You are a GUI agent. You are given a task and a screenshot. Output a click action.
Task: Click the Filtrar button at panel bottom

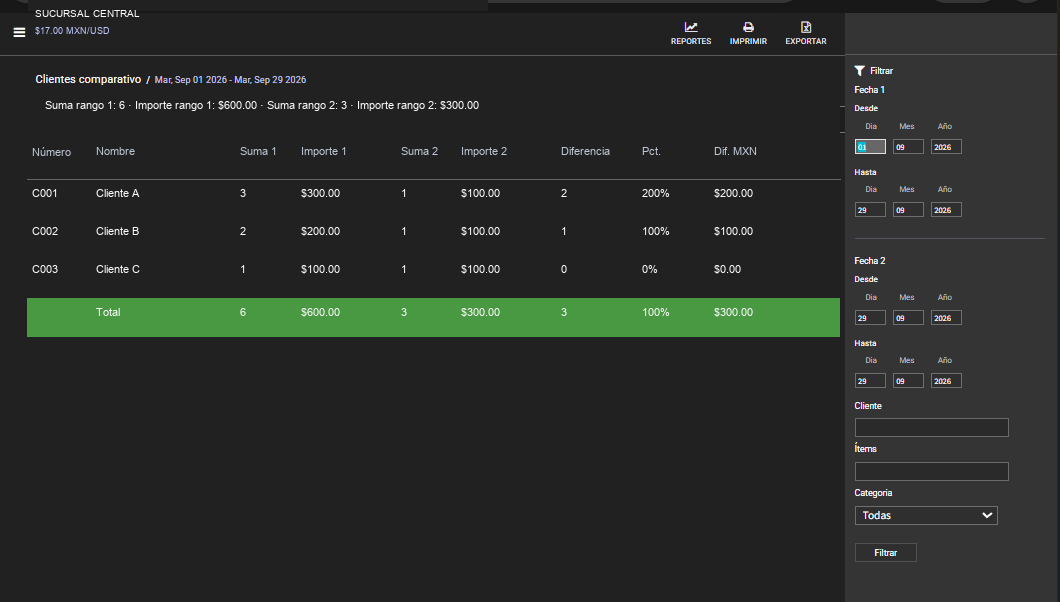coord(886,553)
